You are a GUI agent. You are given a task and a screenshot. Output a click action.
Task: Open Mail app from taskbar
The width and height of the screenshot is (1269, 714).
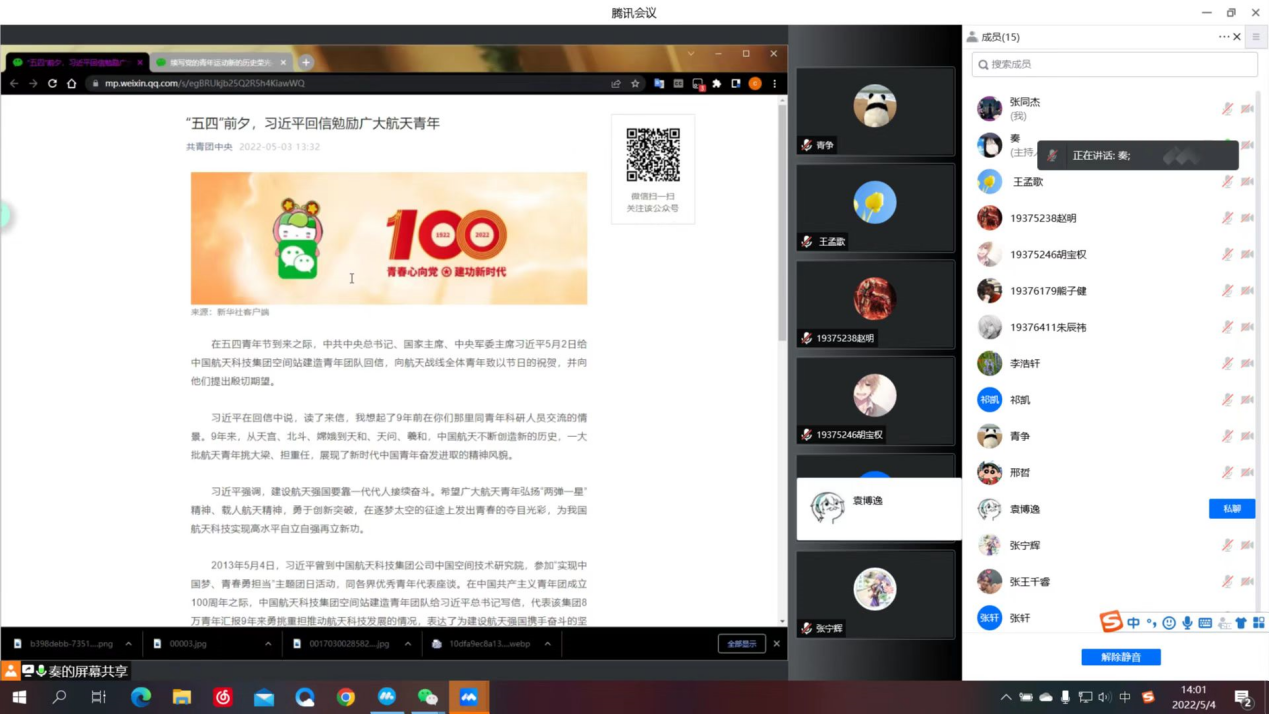(x=264, y=697)
